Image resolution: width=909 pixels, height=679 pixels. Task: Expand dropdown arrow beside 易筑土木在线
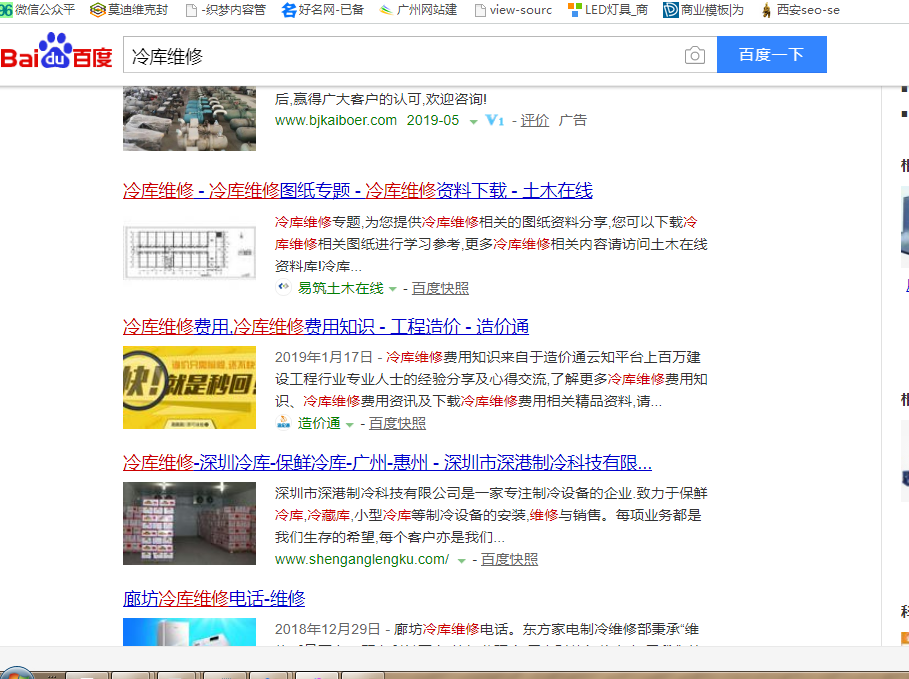coord(393,289)
